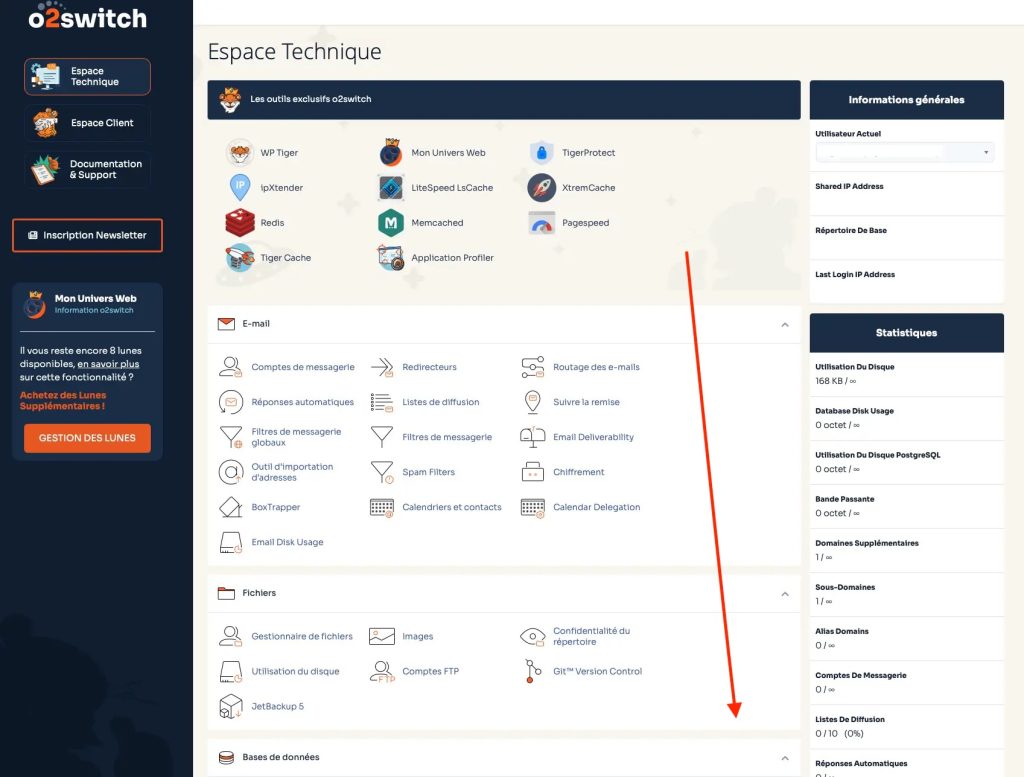The height and width of the screenshot is (777, 1024).
Task: Click the 'Bande Passante' statistic label
Action: [844, 499]
